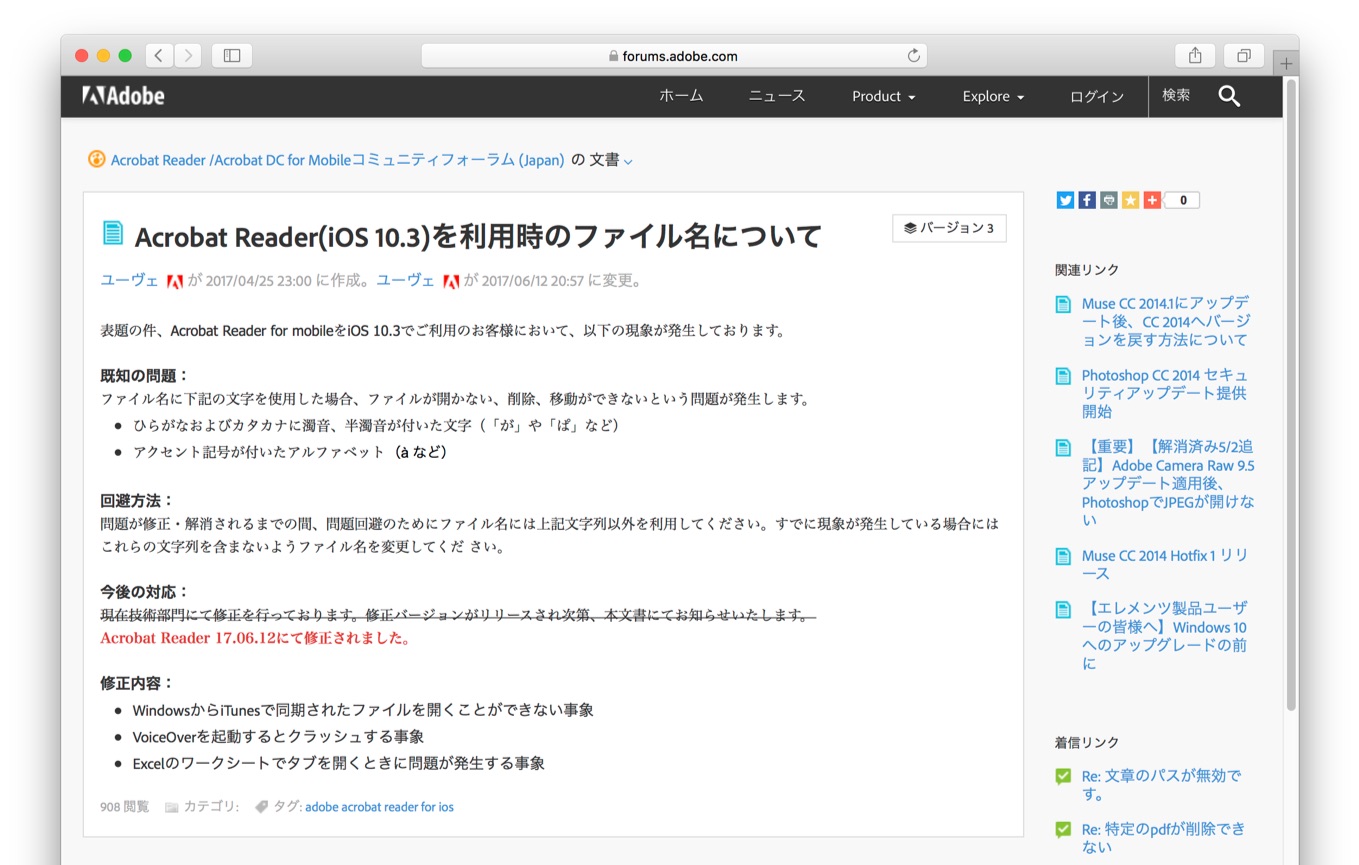Viewport: 1359px width, 865px height.
Task: Click the バージョン 3 button
Action: click(x=948, y=228)
